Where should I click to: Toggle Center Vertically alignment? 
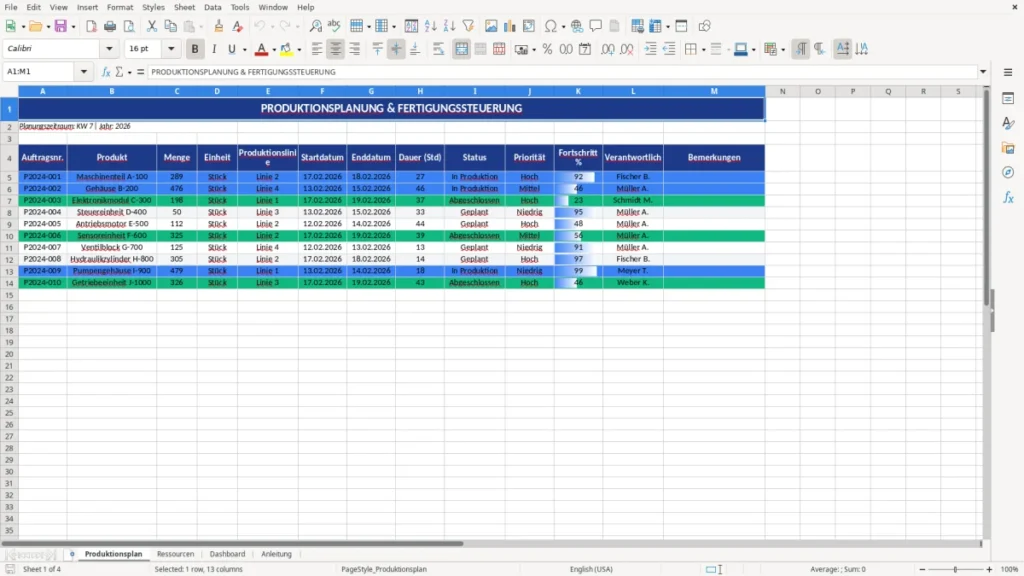coord(396,49)
